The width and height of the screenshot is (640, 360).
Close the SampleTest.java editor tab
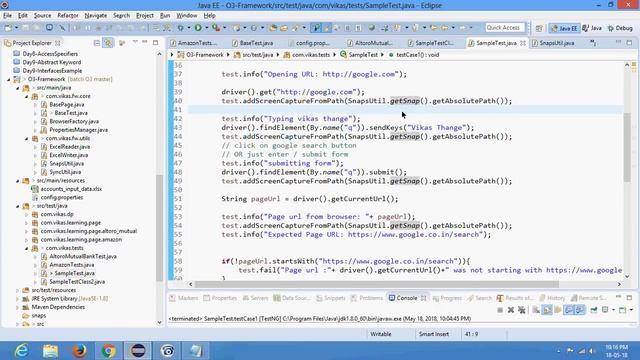pos(523,43)
